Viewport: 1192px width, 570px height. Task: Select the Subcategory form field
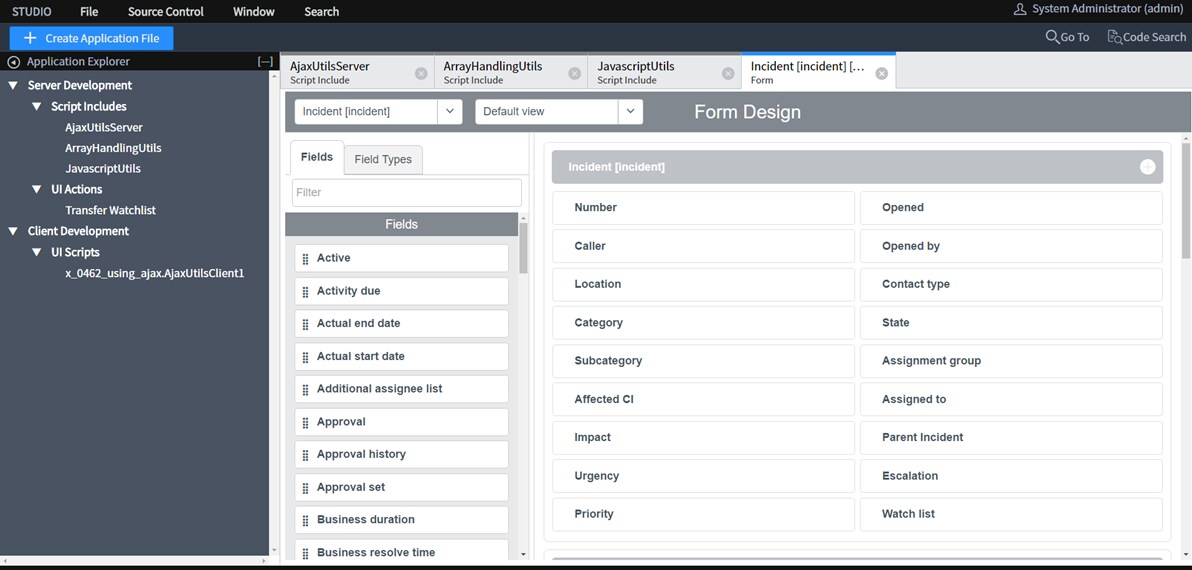pos(703,361)
